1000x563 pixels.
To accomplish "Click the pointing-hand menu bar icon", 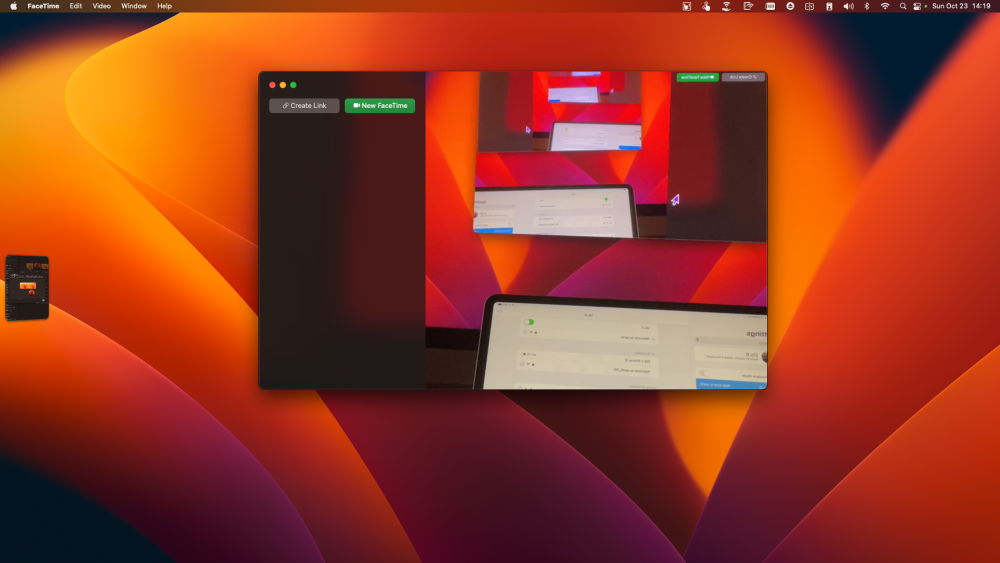I will [x=706, y=6].
